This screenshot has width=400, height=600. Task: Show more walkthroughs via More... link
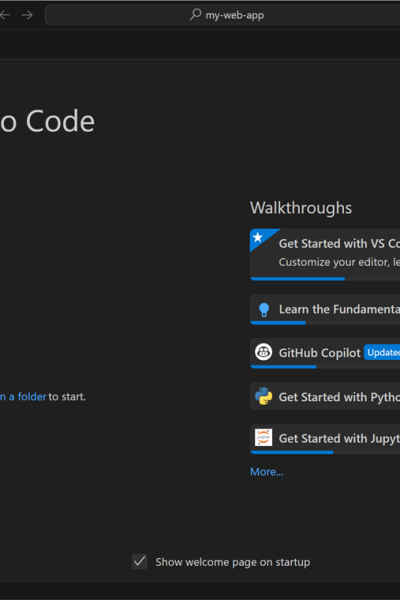[267, 472]
